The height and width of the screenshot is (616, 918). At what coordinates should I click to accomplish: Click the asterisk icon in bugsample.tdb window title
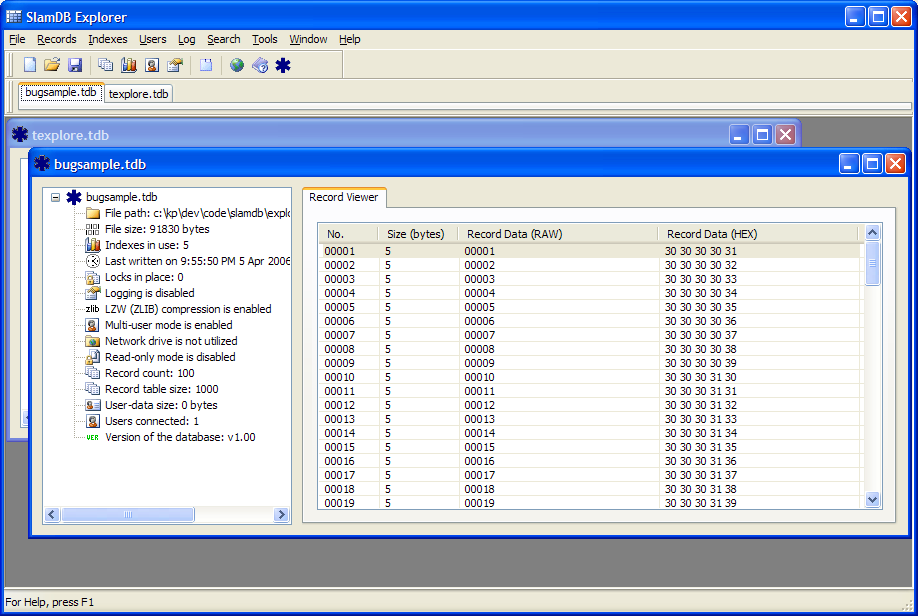42,163
